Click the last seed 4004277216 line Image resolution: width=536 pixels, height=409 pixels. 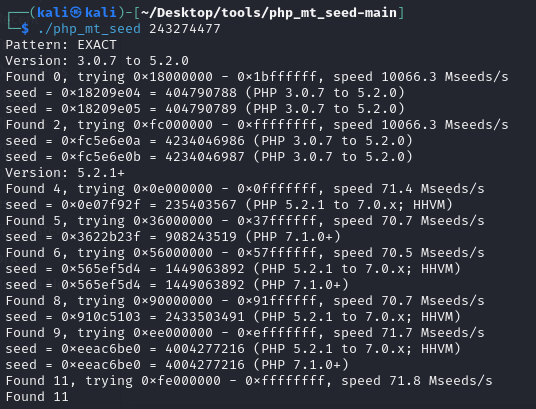coord(177,365)
